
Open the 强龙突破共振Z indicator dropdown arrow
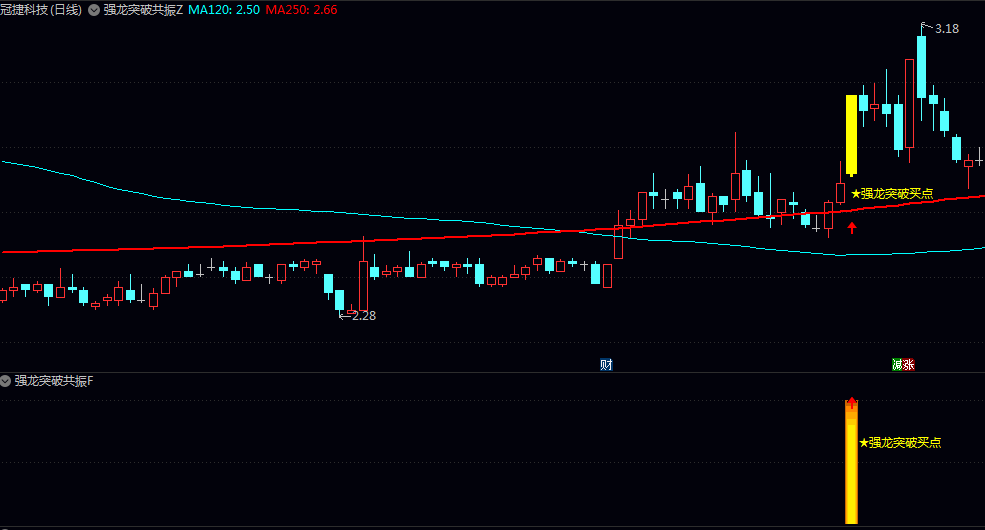[x=94, y=10]
